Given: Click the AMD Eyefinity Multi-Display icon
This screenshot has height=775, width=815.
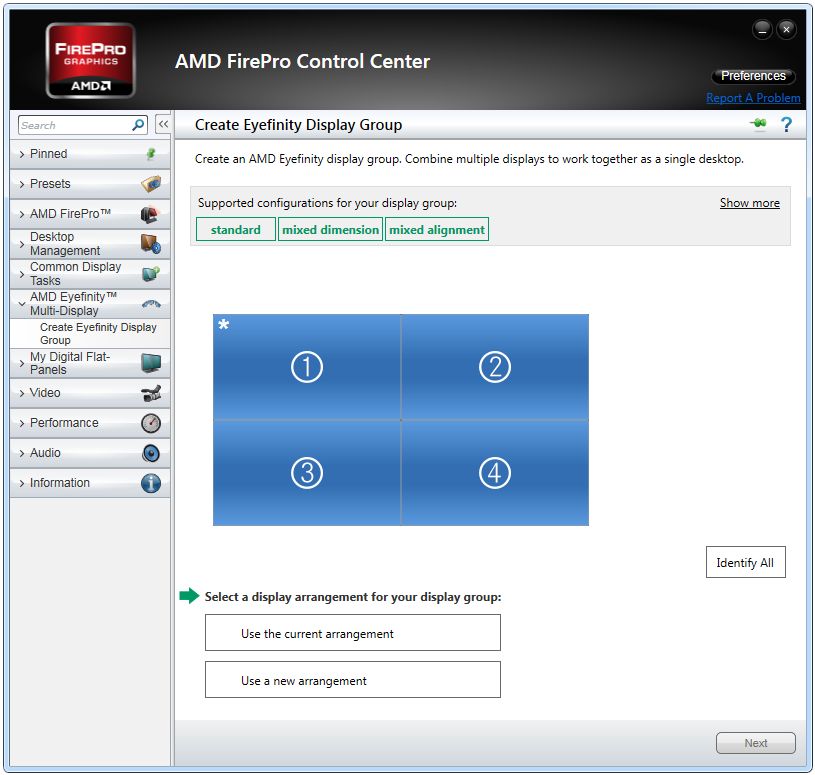Looking at the screenshot, I should click(x=151, y=304).
